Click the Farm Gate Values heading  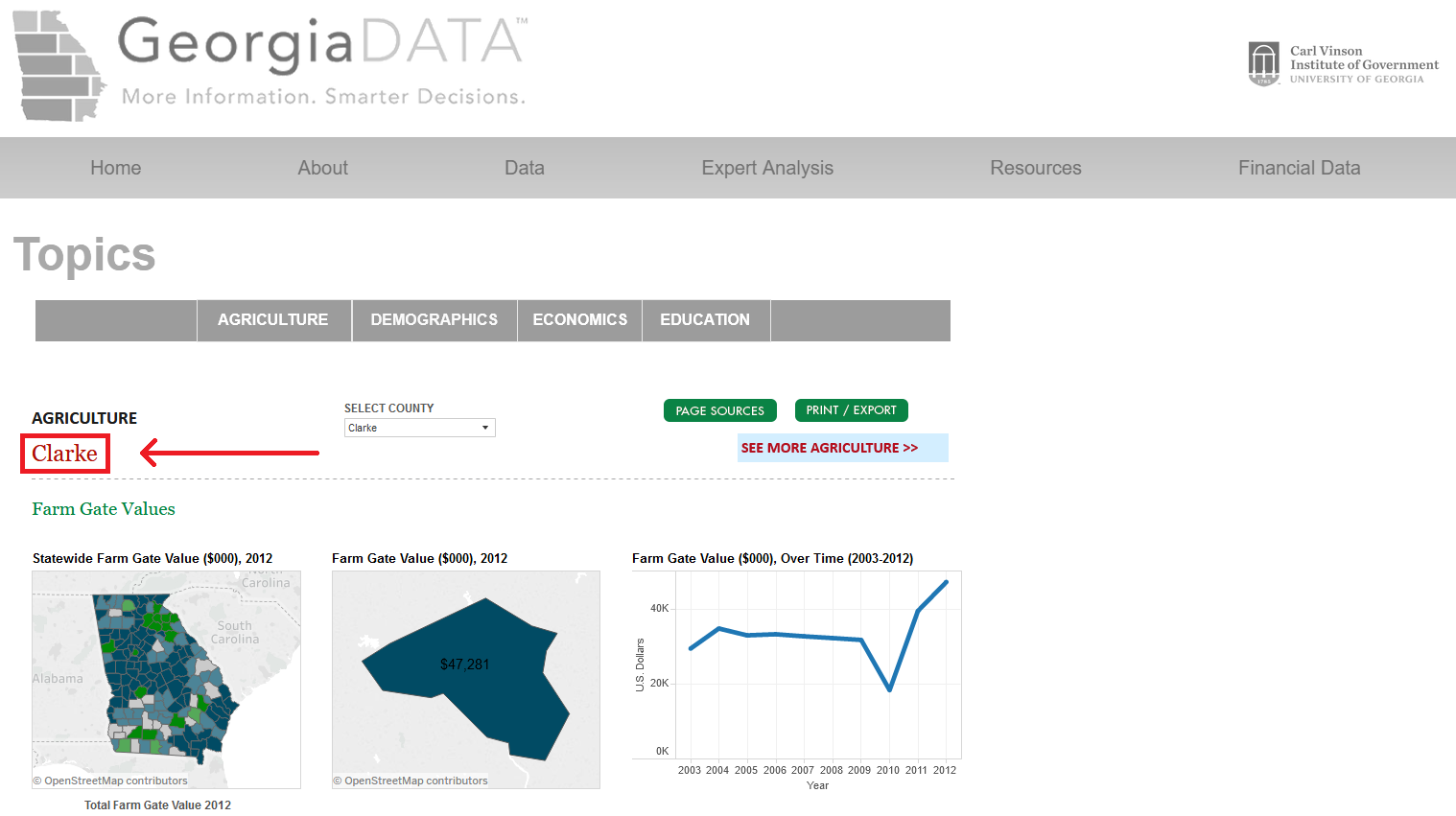(104, 509)
